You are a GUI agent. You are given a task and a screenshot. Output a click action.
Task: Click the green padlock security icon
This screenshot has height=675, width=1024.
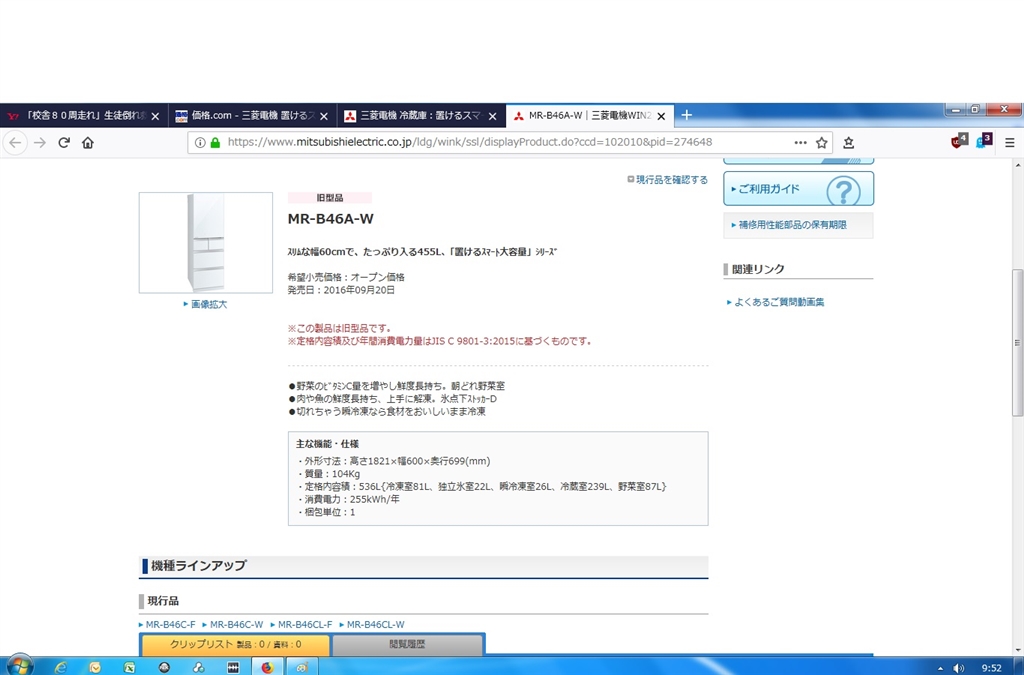(x=215, y=142)
